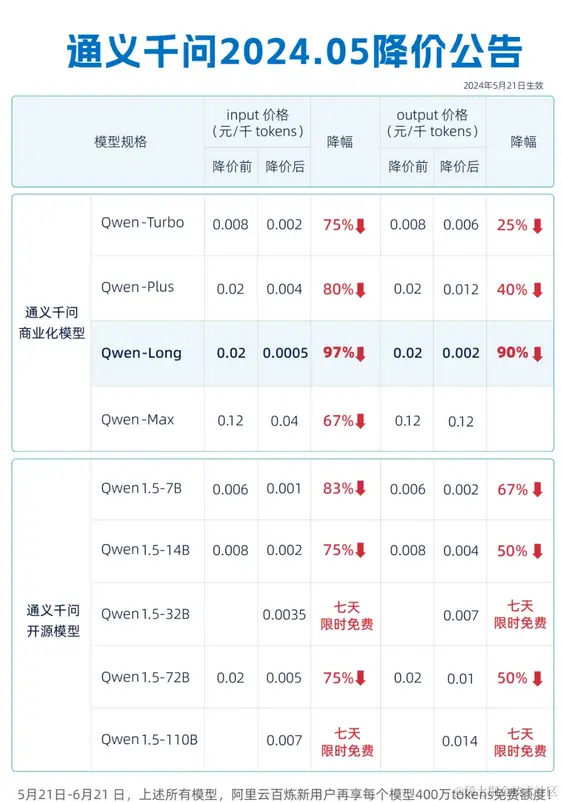Image resolution: width=562 pixels, height=802 pixels.
Task: Click the down arrow beside Qwen1.5-72B input 75%
Action: click(x=361, y=678)
